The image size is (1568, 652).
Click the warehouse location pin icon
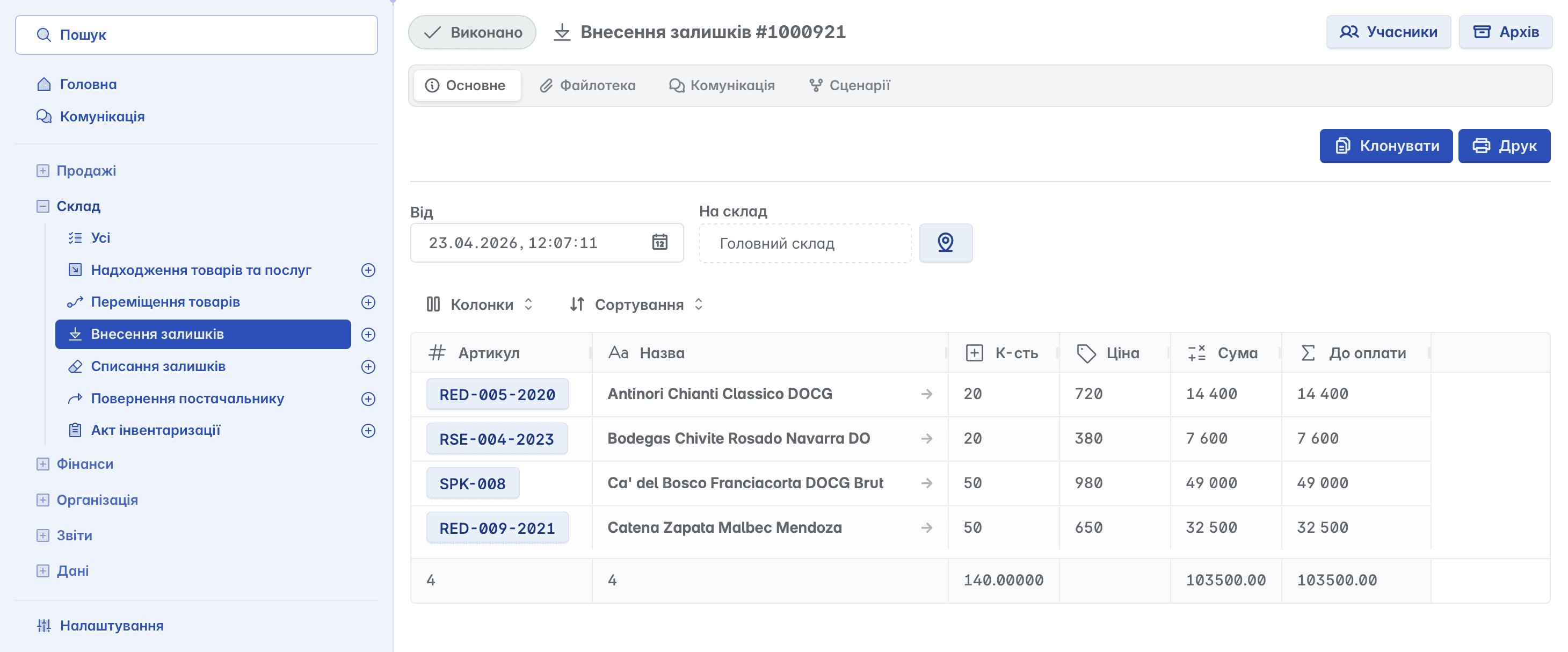(x=945, y=243)
